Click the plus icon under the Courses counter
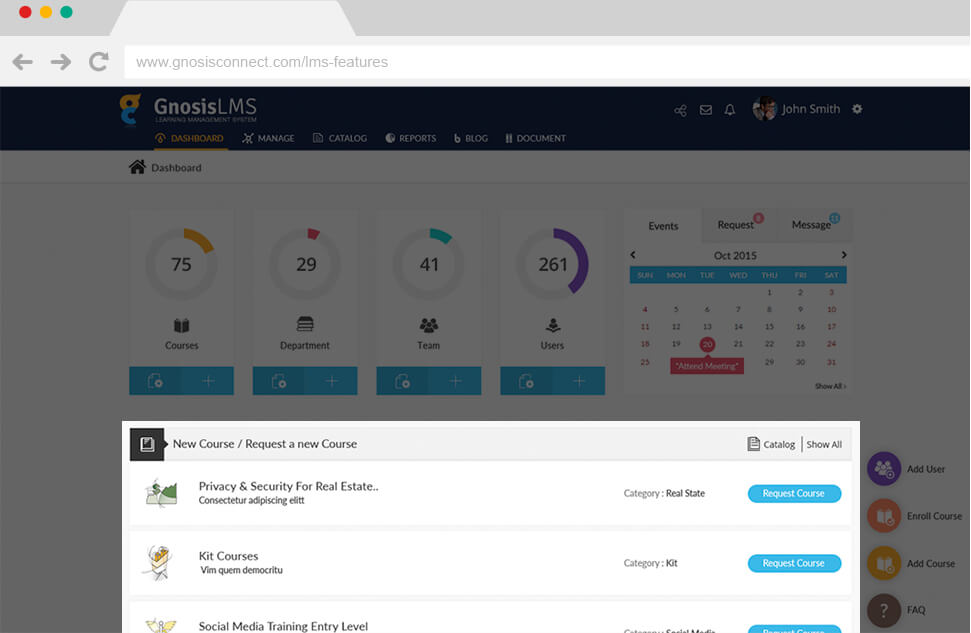The height and width of the screenshot is (633, 971). [207, 381]
